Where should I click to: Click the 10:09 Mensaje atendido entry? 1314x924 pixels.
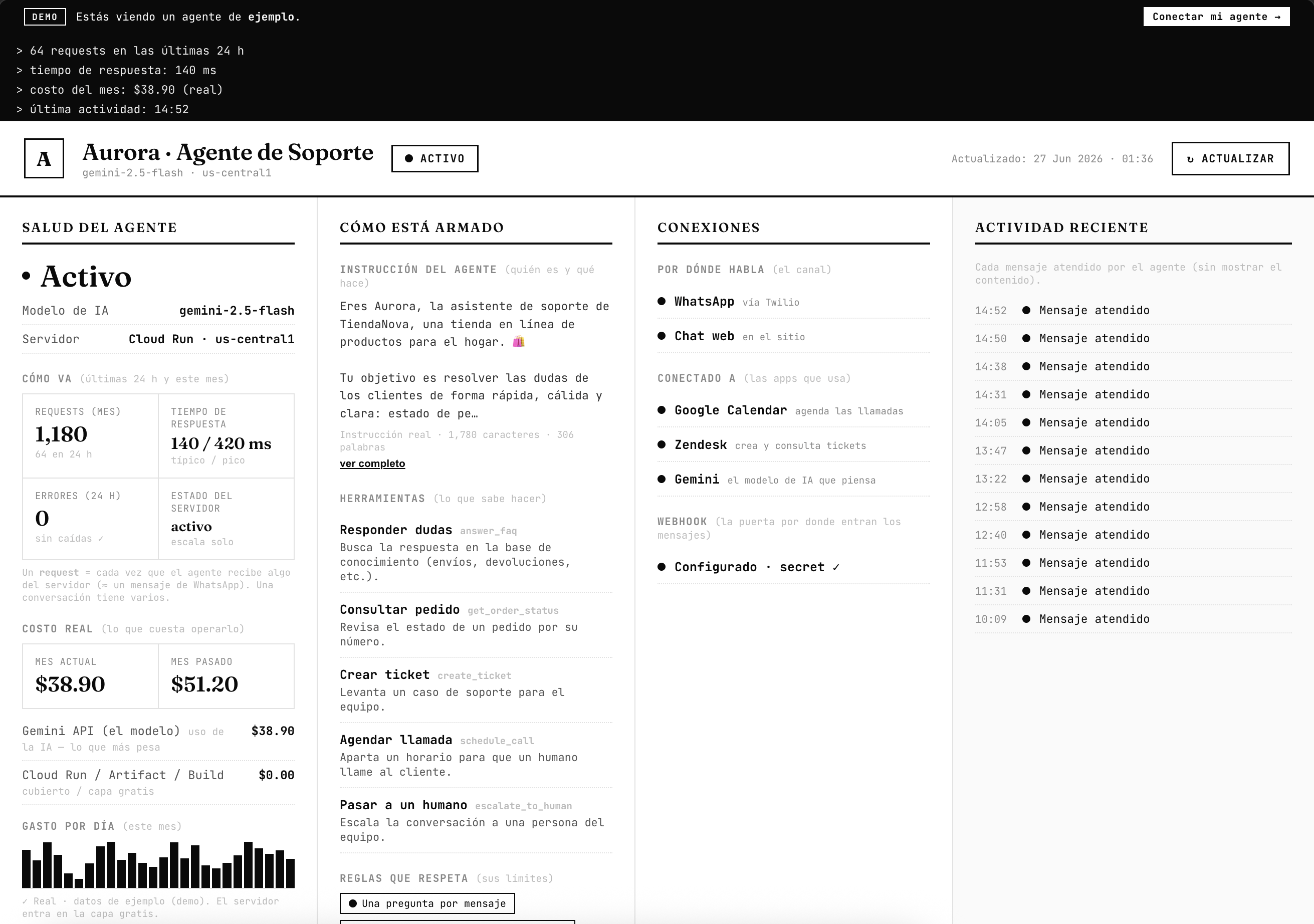[x=1133, y=618]
